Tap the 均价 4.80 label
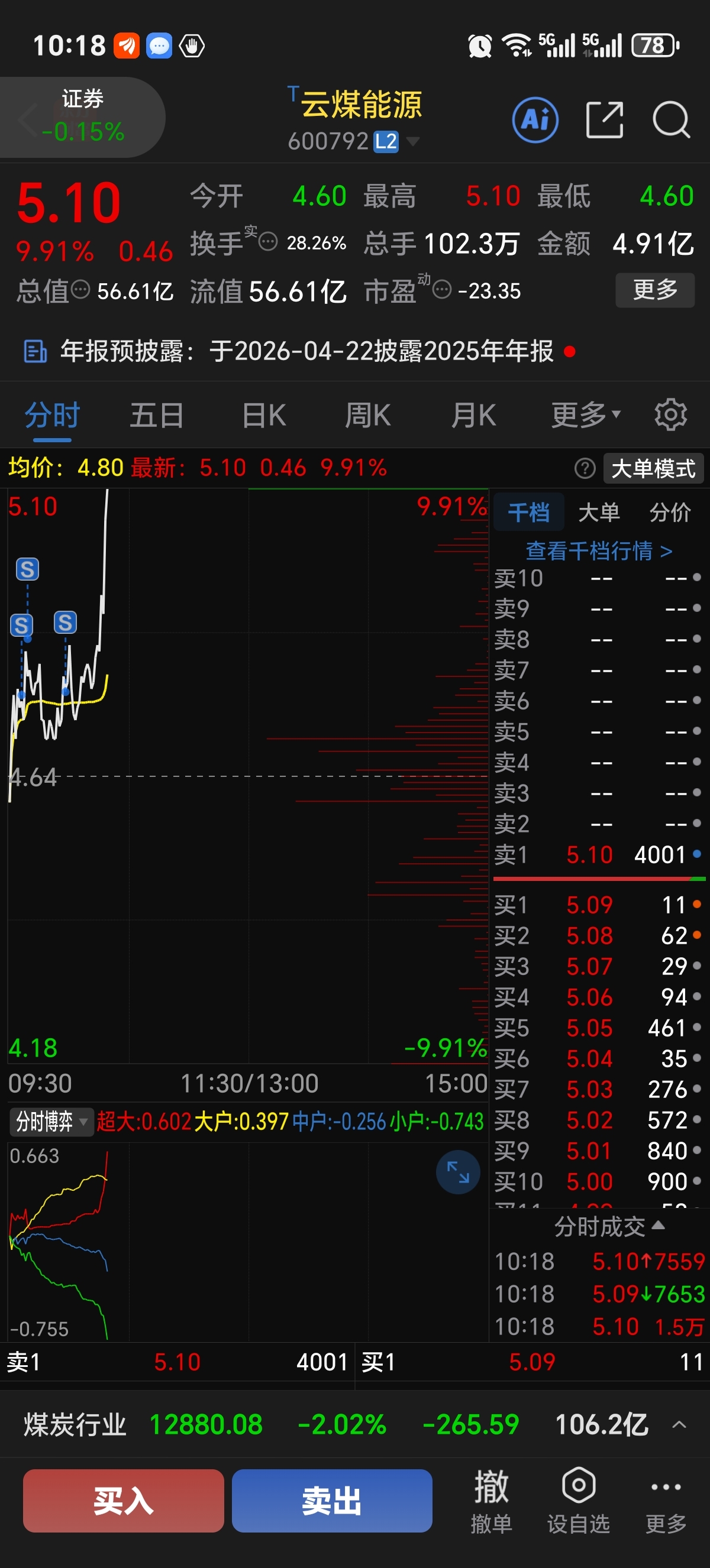Viewport: 710px width, 1568px height. tap(66, 468)
